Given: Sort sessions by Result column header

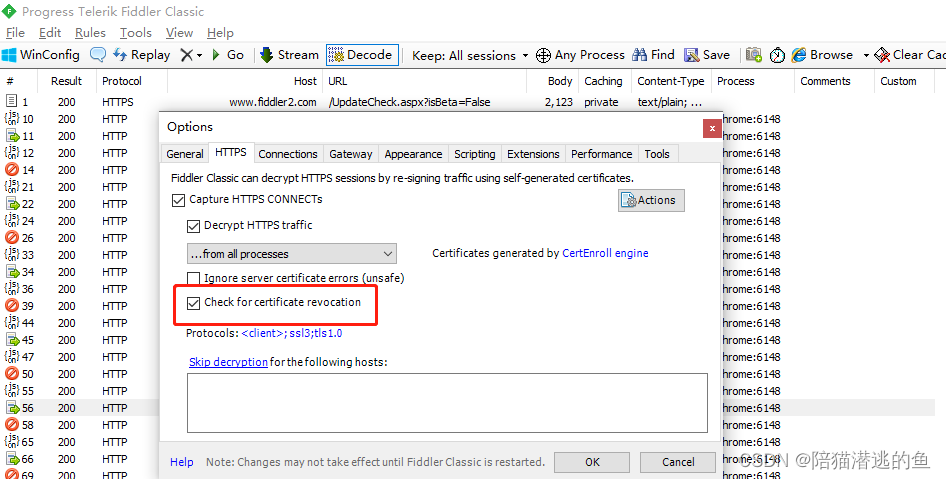Looking at the screenshot, I should pos(66,81).
